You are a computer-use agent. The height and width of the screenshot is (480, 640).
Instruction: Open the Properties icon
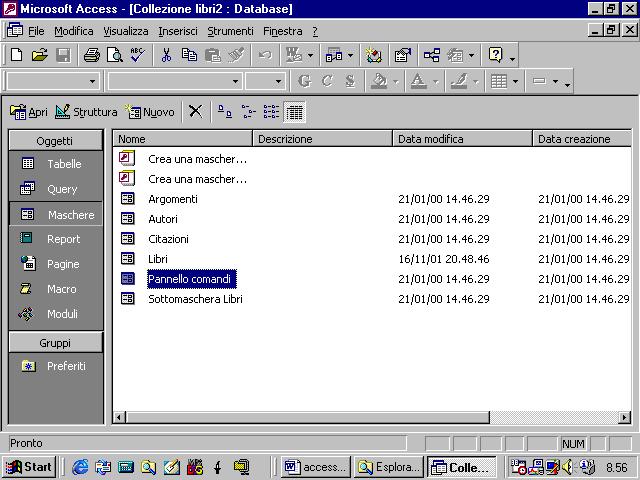402,55
